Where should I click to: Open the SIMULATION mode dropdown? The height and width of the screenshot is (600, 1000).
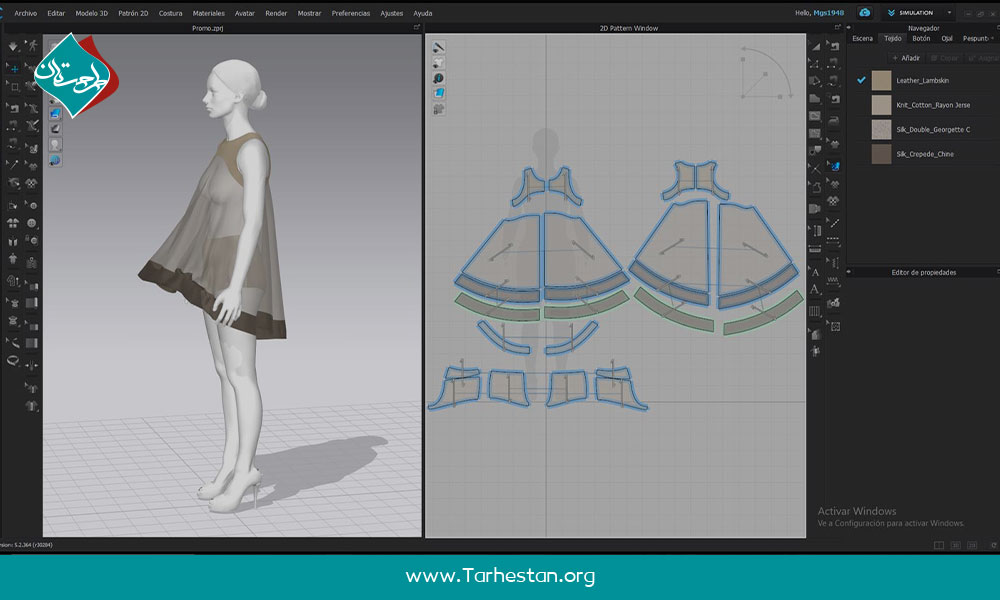point(949,13)
